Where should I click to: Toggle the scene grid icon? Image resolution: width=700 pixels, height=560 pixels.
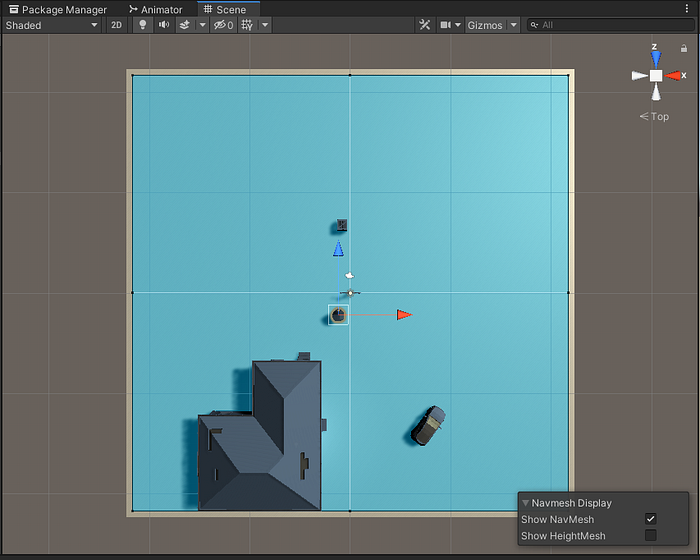247,25
